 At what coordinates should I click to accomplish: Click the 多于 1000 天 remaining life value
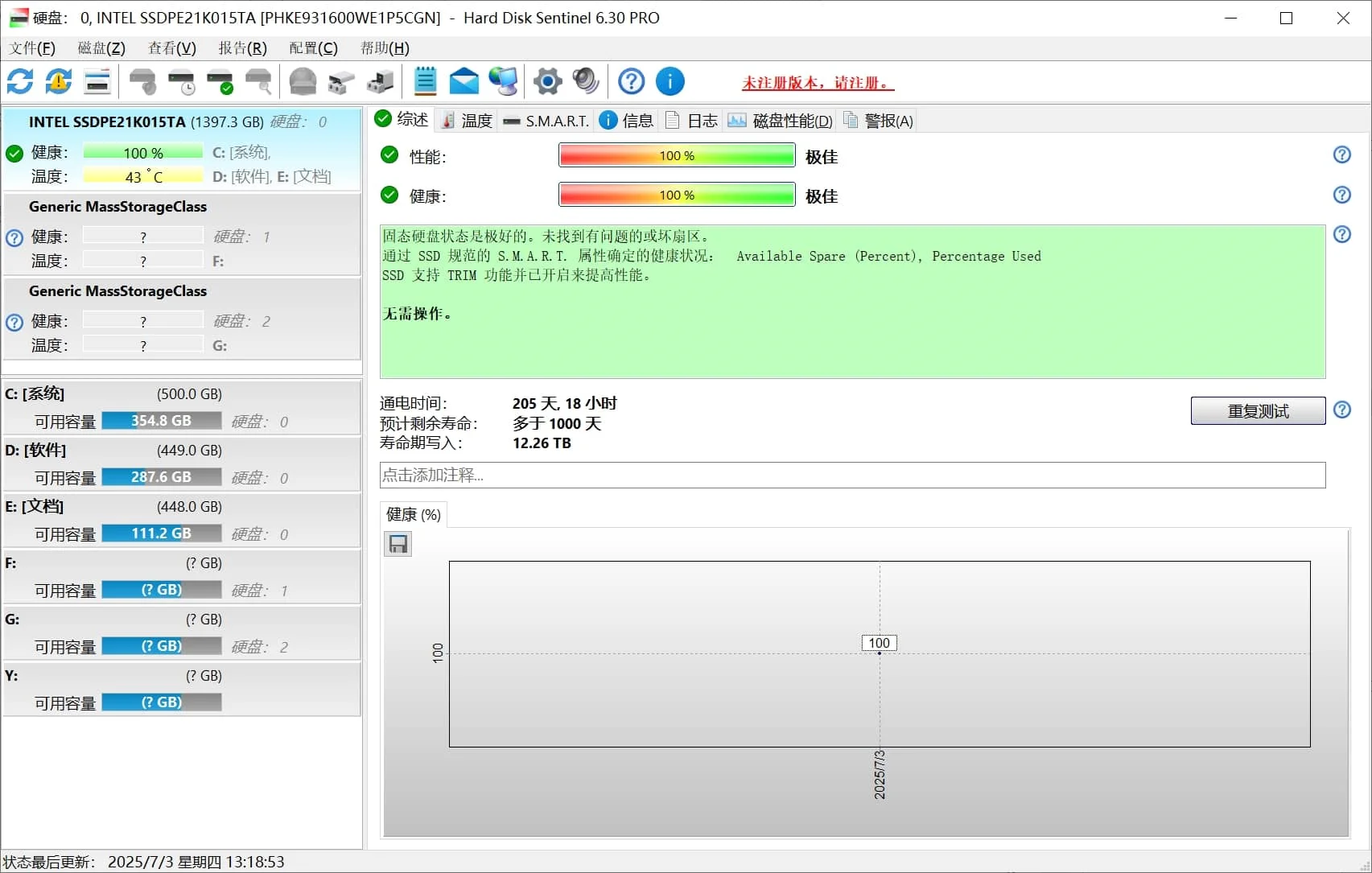(557, 424)
